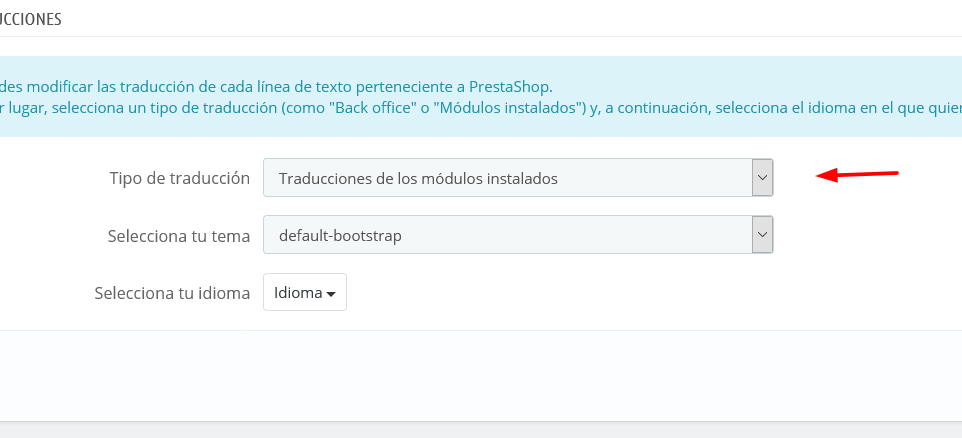The width and height of the screenshot is (962, 438).
Task: Click the small caret beside Idioma
Action: pos(331,294)
